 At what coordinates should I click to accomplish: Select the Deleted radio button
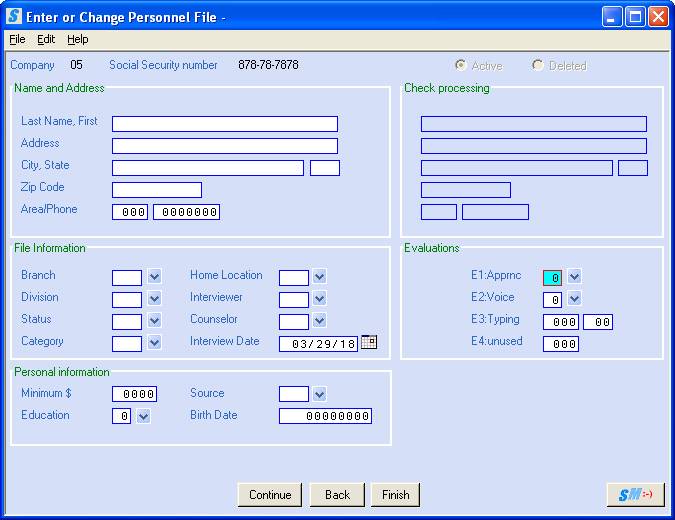538,65
